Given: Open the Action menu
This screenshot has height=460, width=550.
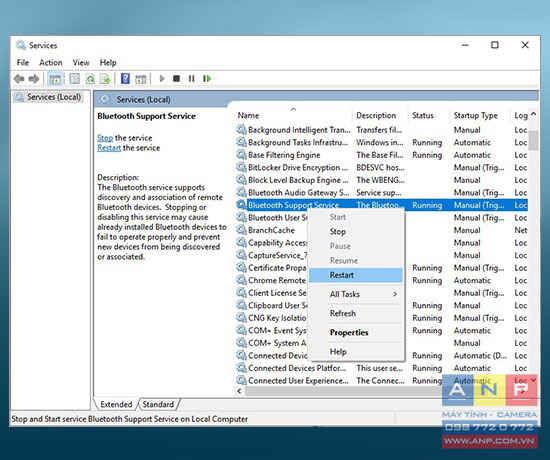Looking at the screenshot, I should 51,63.
